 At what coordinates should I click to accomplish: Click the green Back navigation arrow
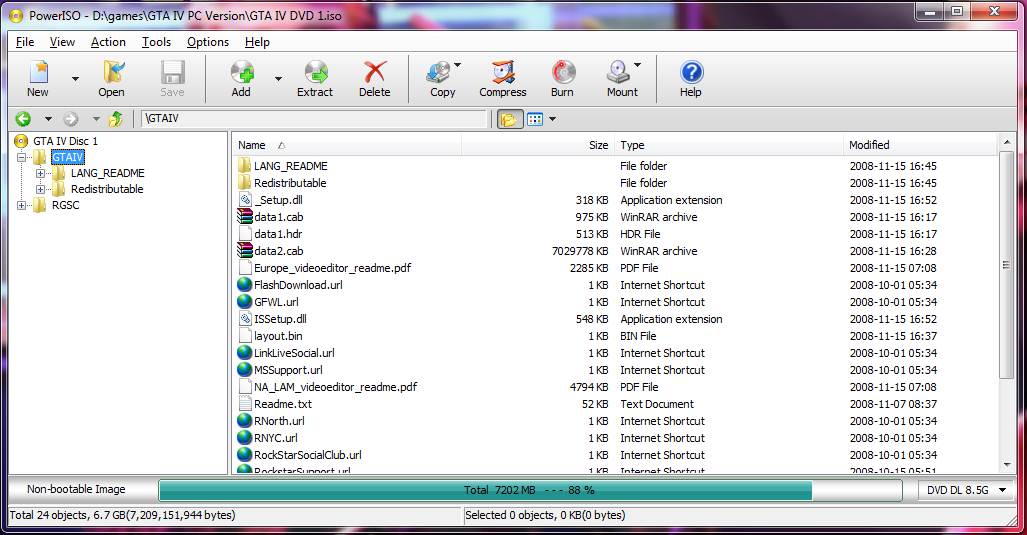[x=24, y=119]
